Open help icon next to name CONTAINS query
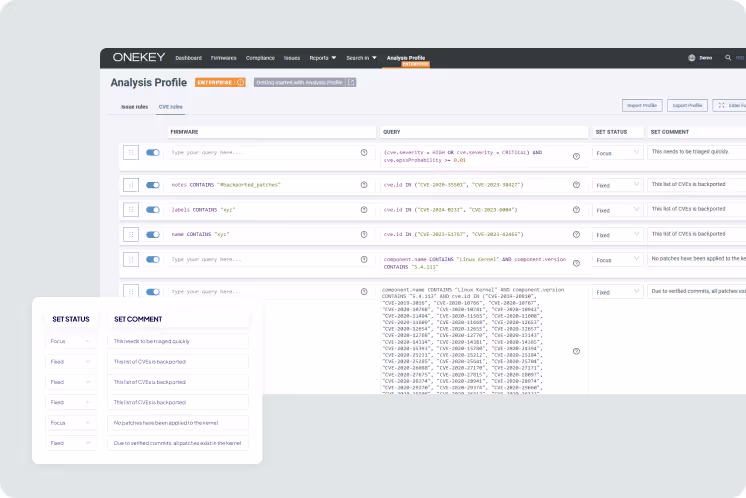Viewport: 746px width, 498px height. [364, 234]
